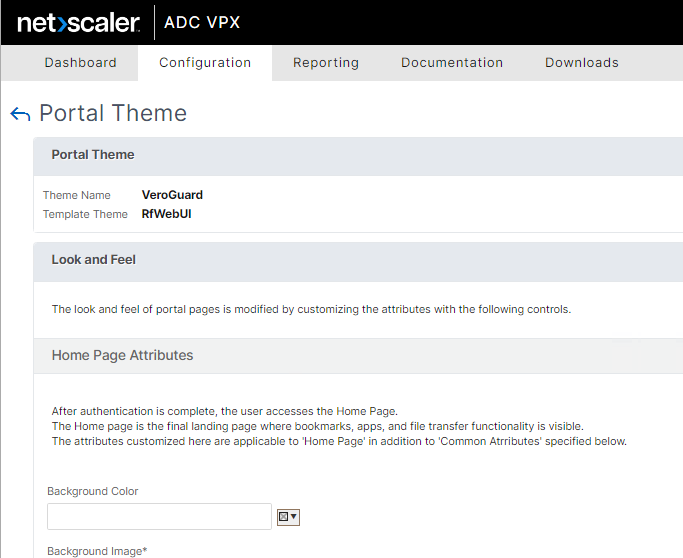Screen dimensions: 683x558
Task: Click the NetScaler logo
Action: click(x=75, y=22)
